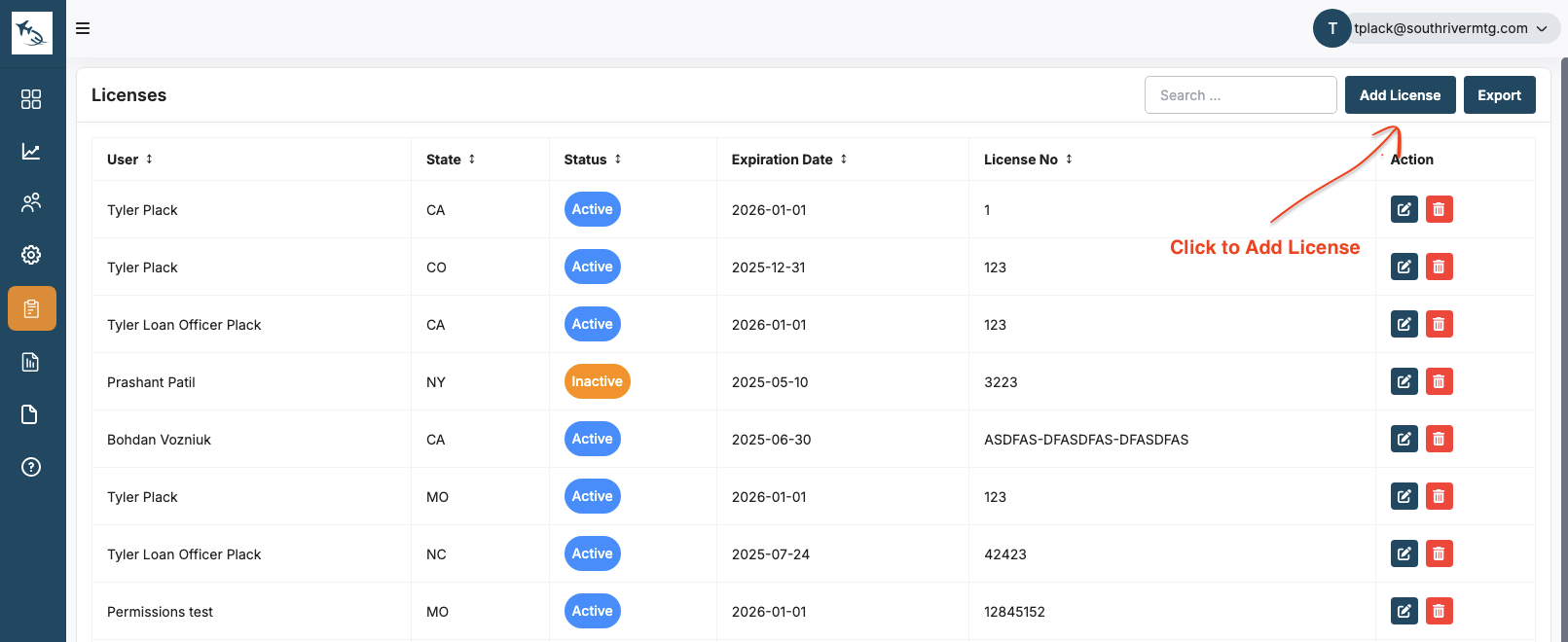The width and height of the screenshot is (1568, 642).
Task: Delete the Bohdan Voznyuk CA license
Action: pos(1439,439)
